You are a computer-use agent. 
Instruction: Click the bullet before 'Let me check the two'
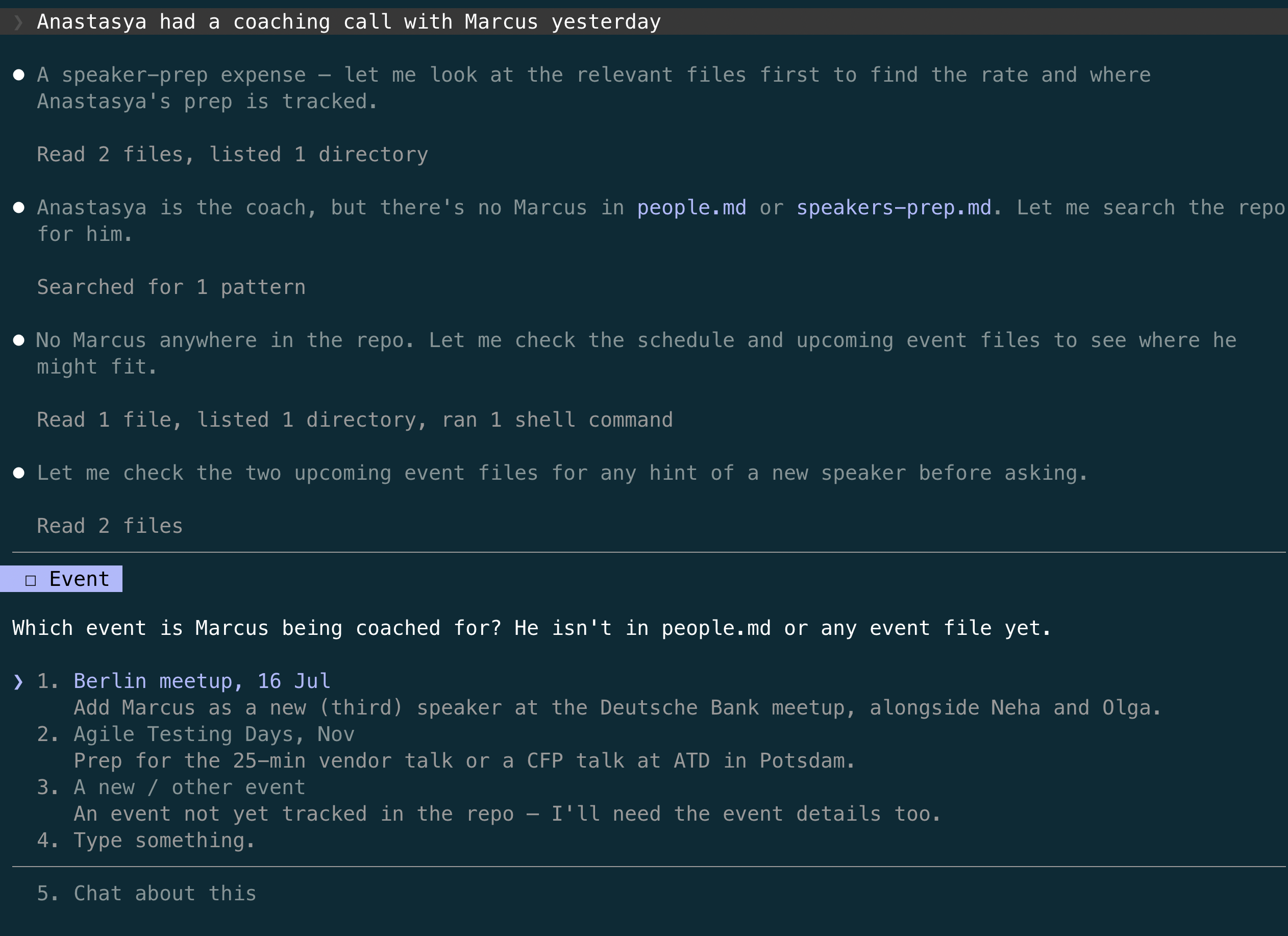coord(19,473)
